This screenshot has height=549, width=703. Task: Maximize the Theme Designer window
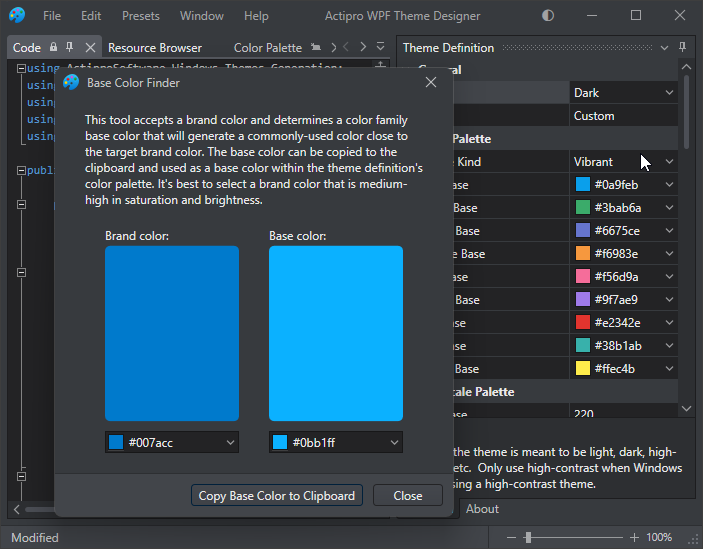point(636,16)
